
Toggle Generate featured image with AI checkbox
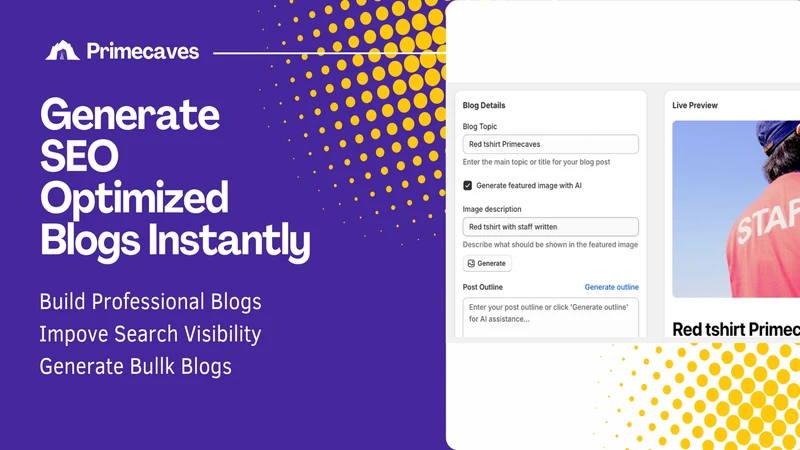(x=467, y=186)
